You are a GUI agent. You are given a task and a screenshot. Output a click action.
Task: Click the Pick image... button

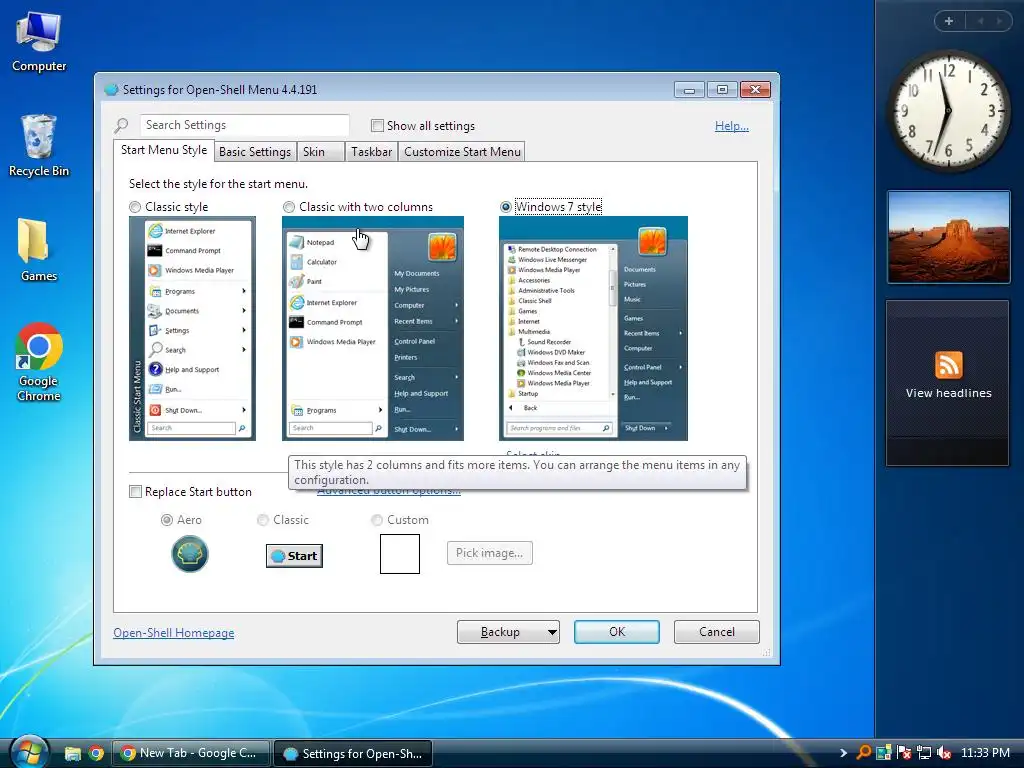(489, 553)
